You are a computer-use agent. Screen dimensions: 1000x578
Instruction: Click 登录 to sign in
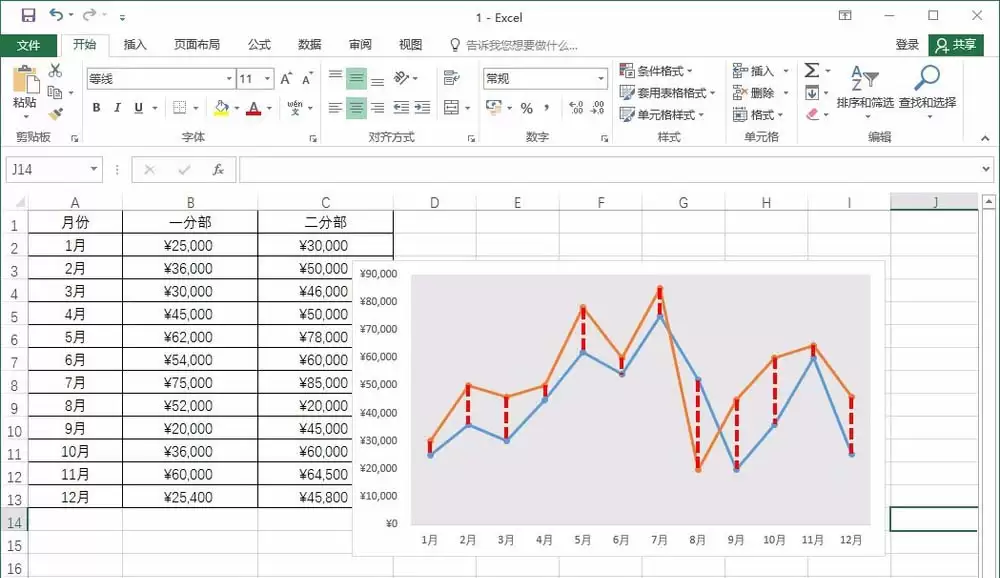(x=907, y=45)
